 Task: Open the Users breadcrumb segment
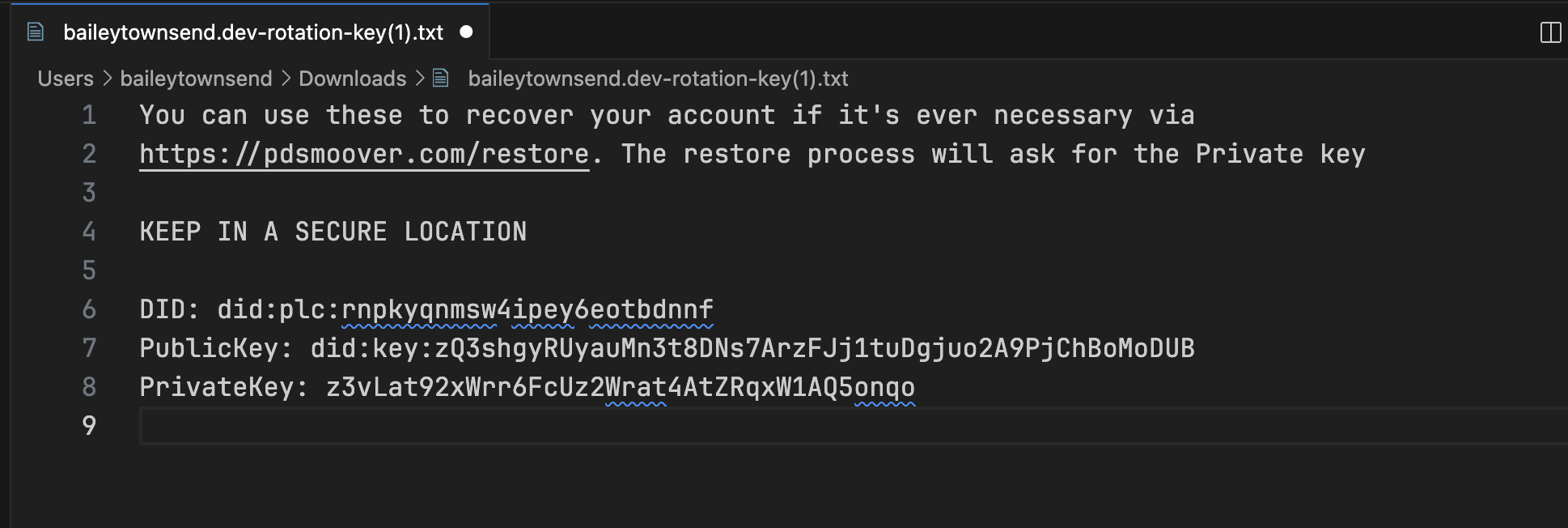coord(66,79)
